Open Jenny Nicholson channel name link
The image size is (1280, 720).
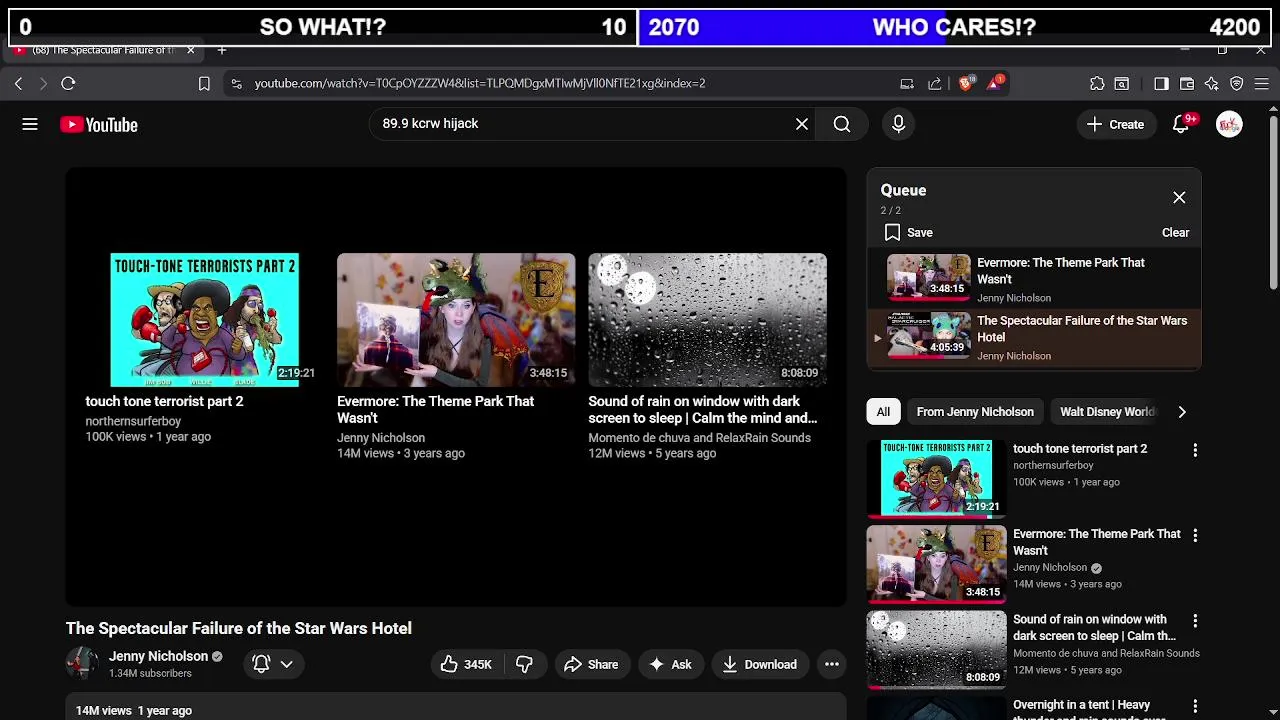pos(158,657)
